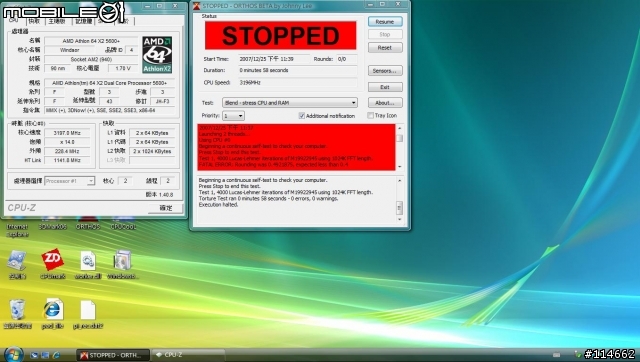This screenshot has width=640, height=362.
Task: Click the Socket AM2 (940) package field
Action: click(91, 59)
